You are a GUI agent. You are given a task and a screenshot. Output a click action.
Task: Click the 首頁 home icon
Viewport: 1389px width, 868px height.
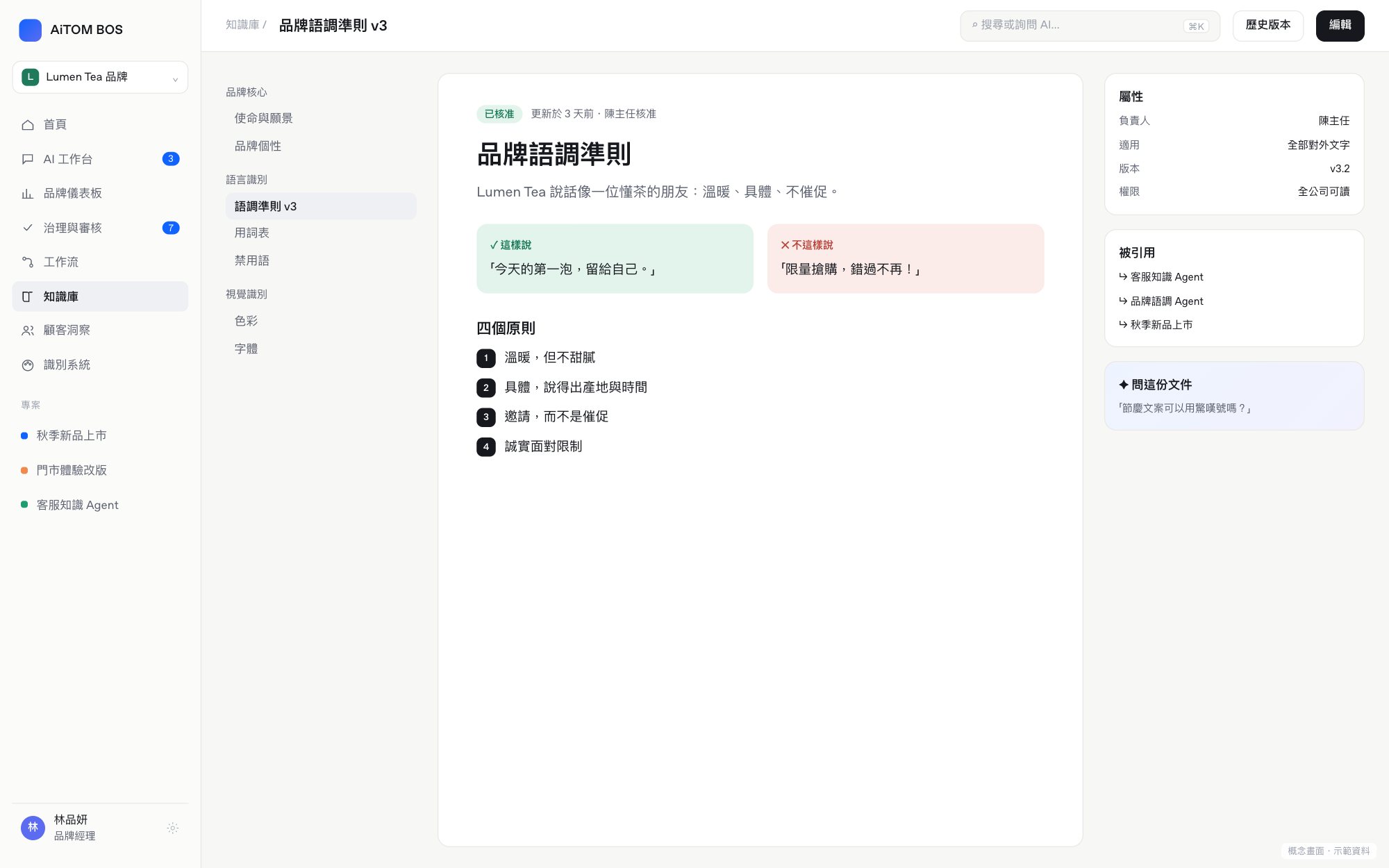pyautogui.click(x=28, y=125)
